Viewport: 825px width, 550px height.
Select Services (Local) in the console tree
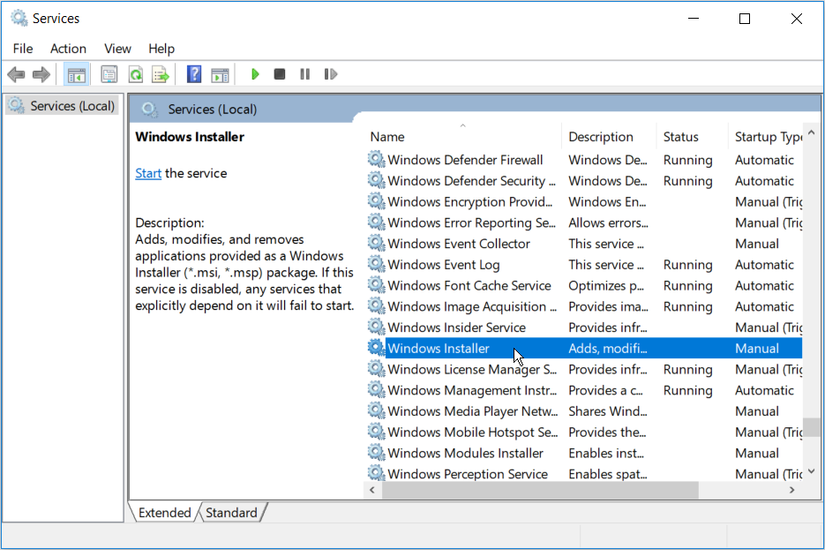(x=72, y=106)
